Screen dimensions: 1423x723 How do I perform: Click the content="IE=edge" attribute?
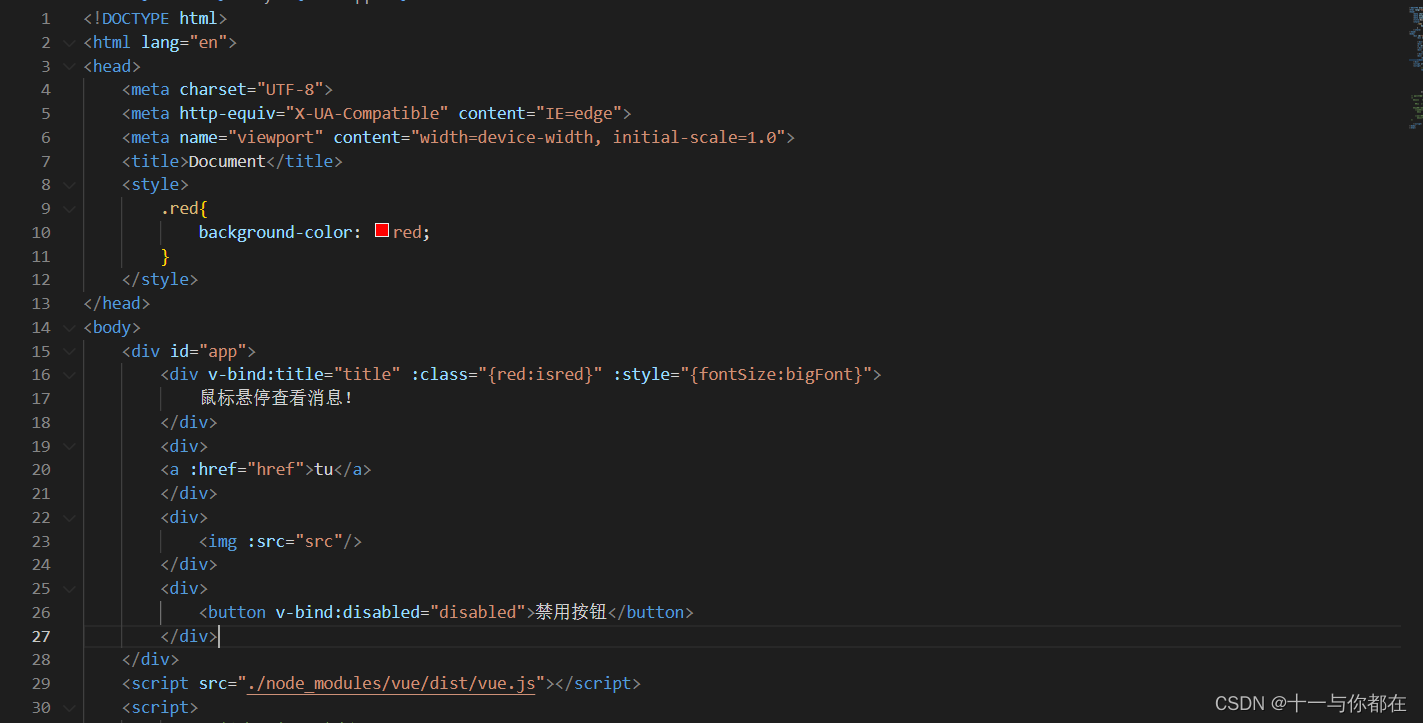540,114
